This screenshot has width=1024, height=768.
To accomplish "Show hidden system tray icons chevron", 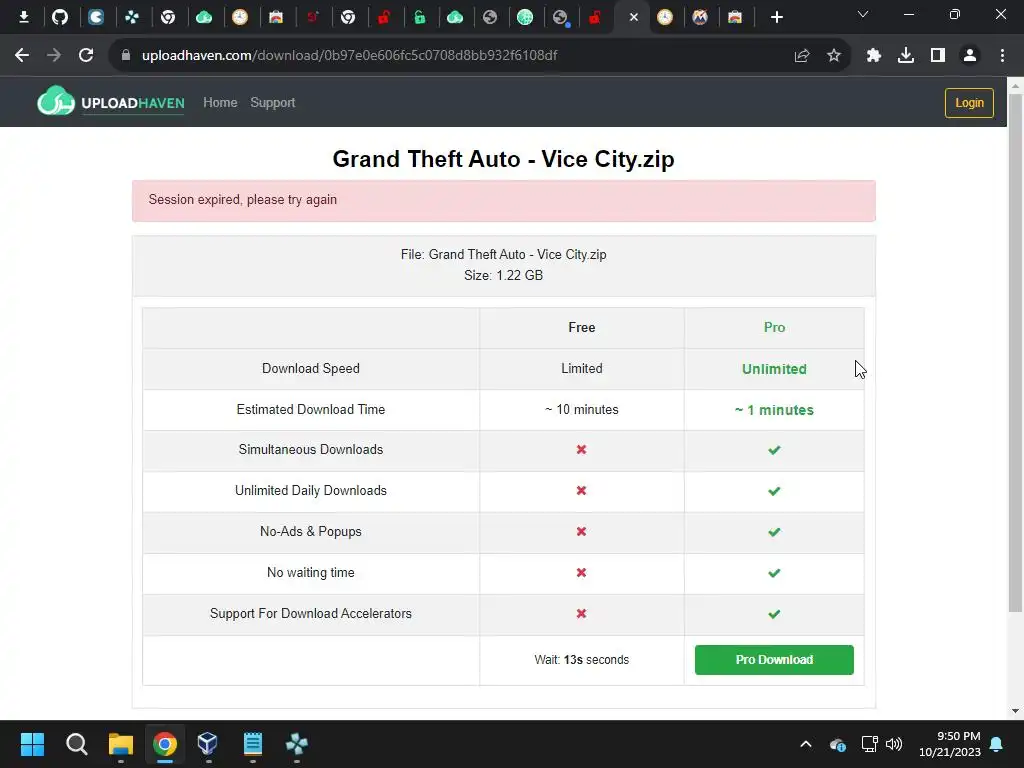I will (x=806, y=744).
